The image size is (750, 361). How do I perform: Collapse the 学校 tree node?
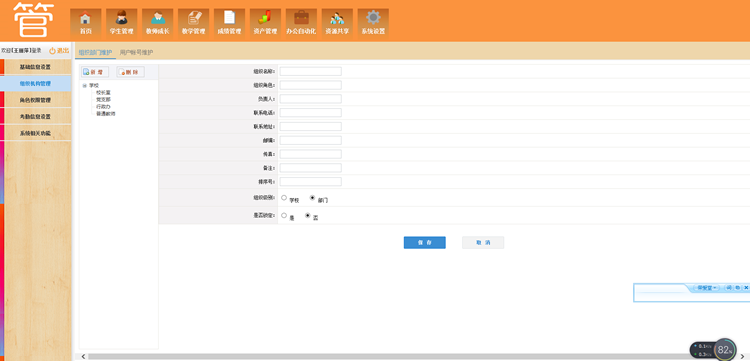[x=85, y=86]
